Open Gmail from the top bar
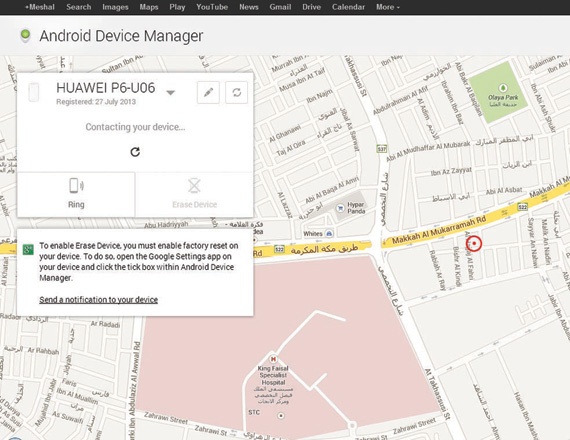The image size is (570, 440). coord(280,7)
